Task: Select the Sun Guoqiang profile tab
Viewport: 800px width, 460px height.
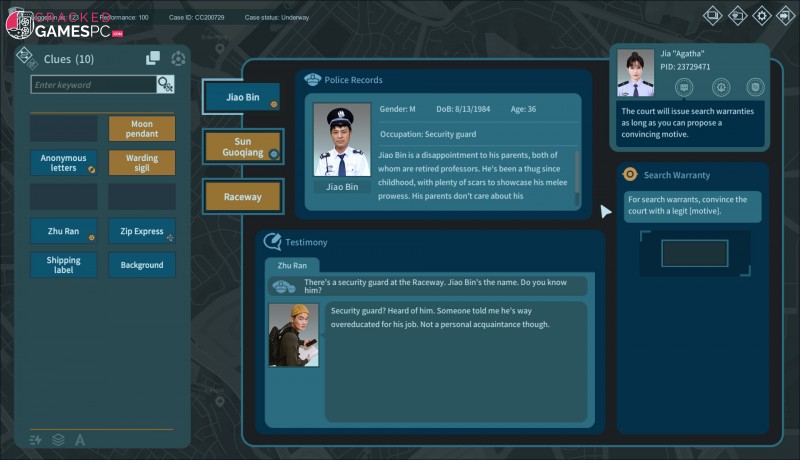Action: [x=242, y=147]
